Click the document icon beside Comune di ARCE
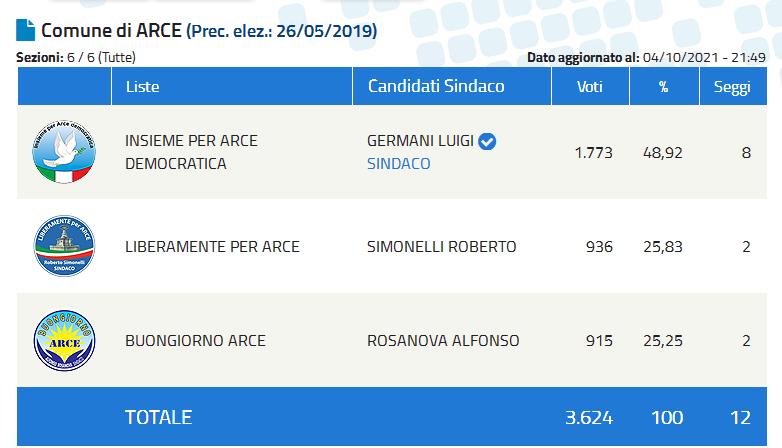This screenshot has width=782, height=448. (27, 30)
